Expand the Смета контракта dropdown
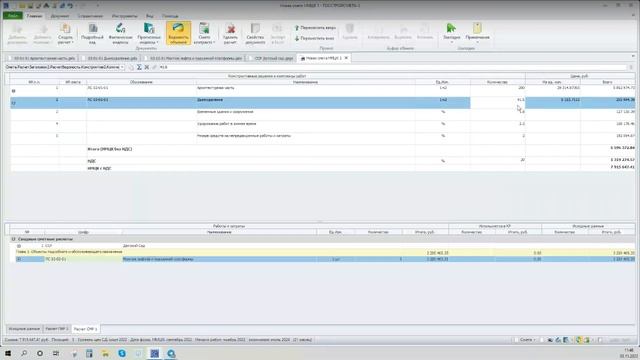 click(204, 40)
